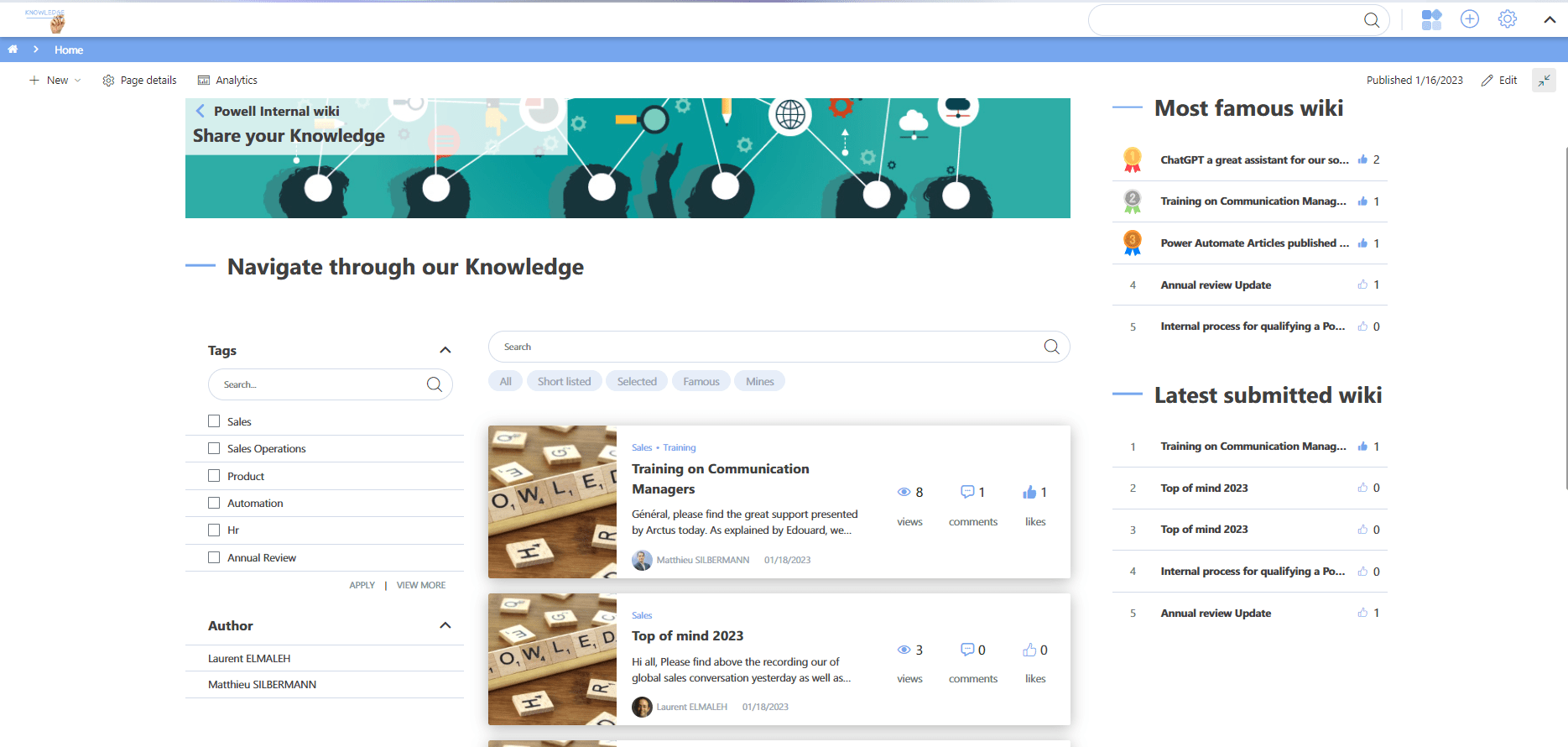
Task: Open Page details
Action: point(139,81)
